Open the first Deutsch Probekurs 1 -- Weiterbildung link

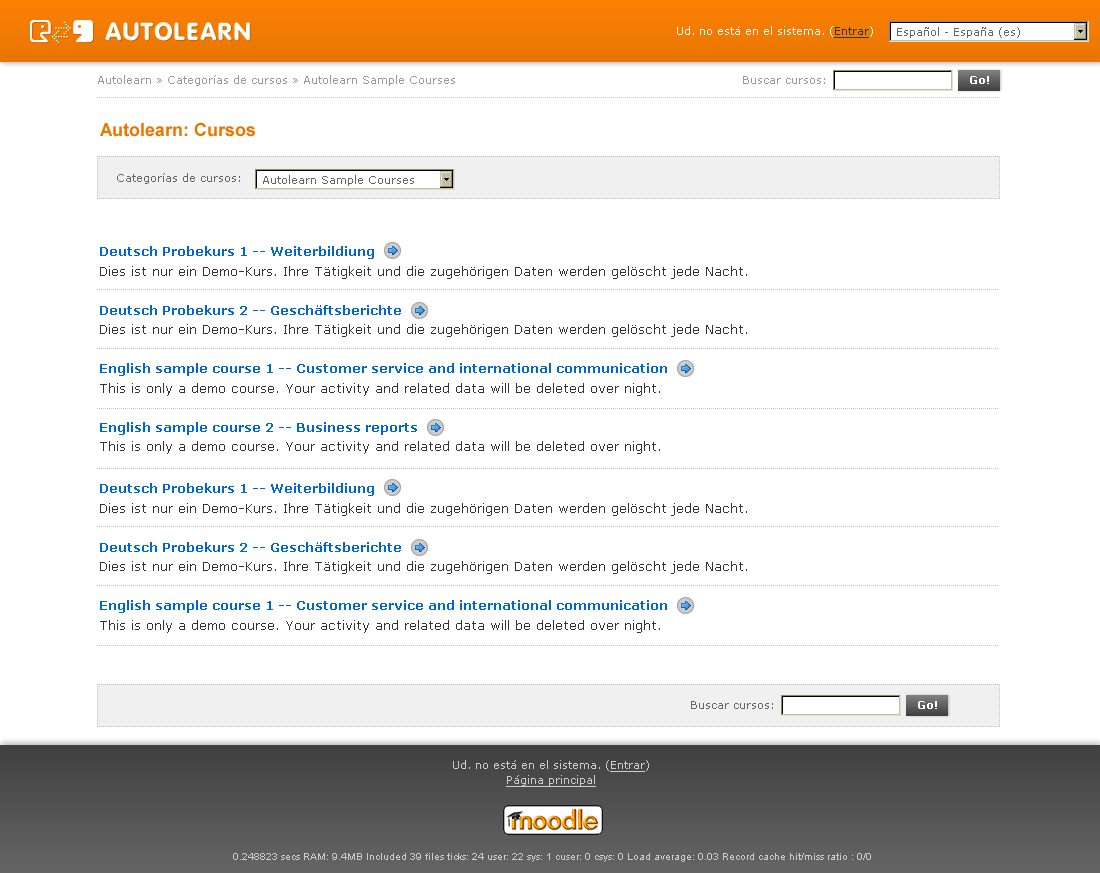click(x=237, y=251)
